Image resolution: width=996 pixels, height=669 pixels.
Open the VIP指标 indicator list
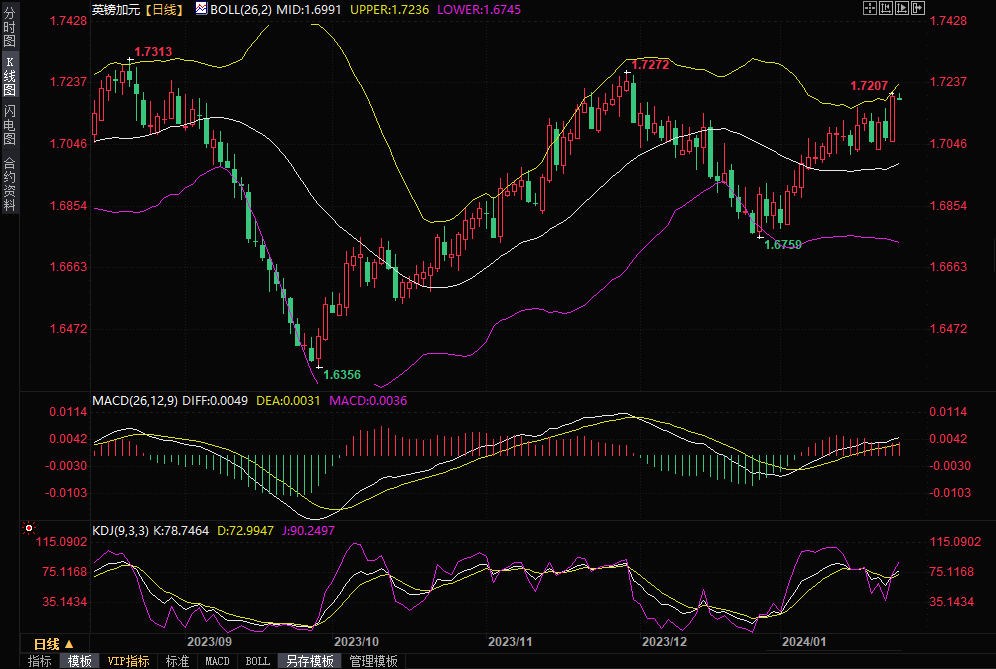click(x=128, y=661)
